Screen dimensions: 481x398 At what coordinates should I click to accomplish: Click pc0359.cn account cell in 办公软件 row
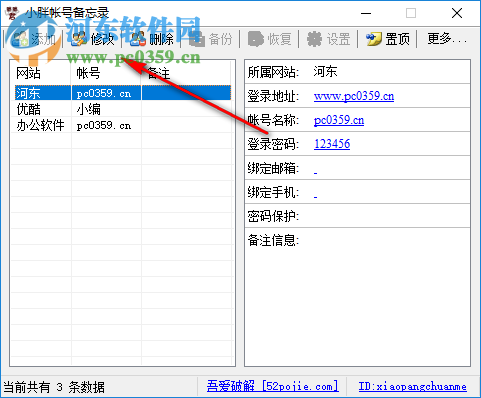coord(104,125)
